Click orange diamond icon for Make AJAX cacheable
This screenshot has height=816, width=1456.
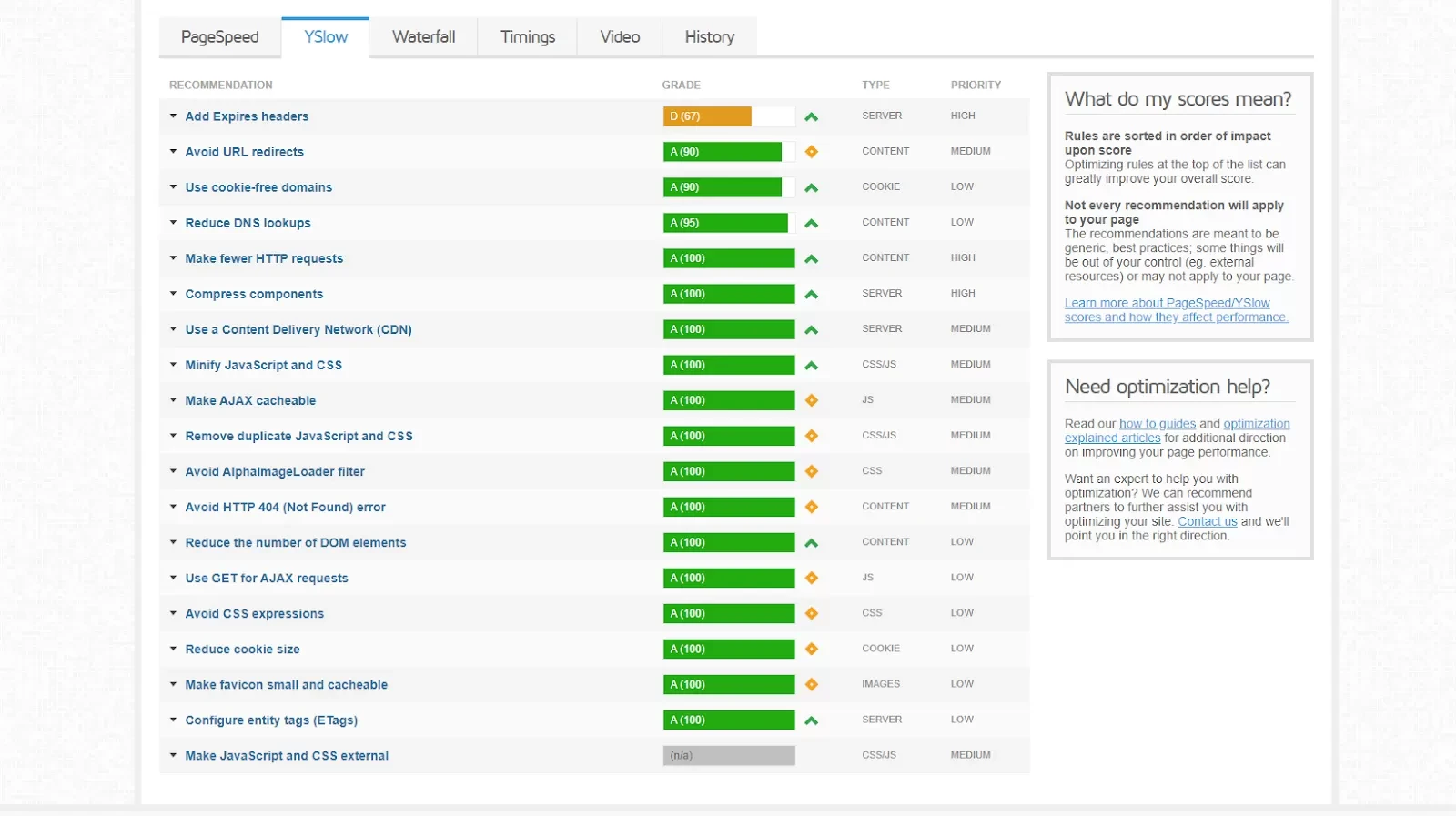[812, 400]
